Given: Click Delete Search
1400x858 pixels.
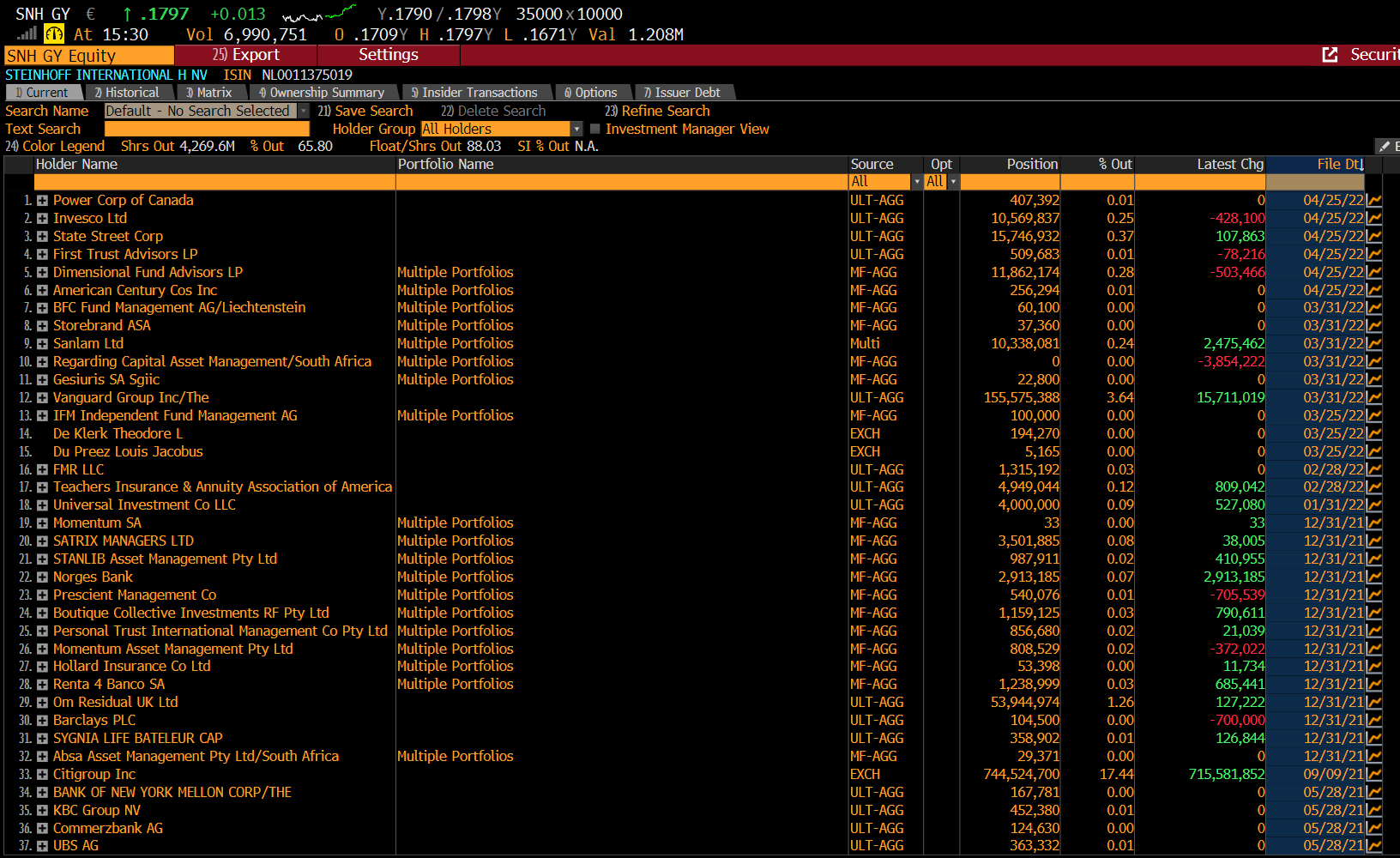Looking at the screenshot, I should click(x=493, y=111).
